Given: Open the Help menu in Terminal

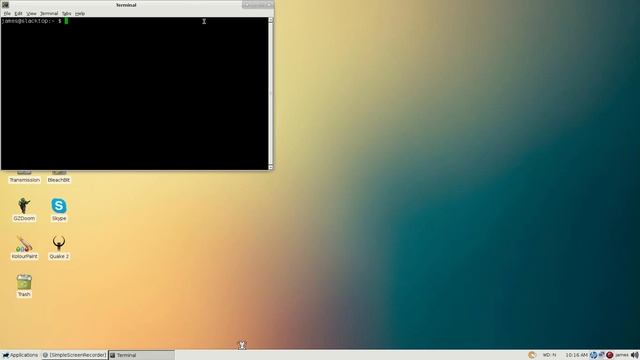Looking at the screenshot, I should pos(80,13).
